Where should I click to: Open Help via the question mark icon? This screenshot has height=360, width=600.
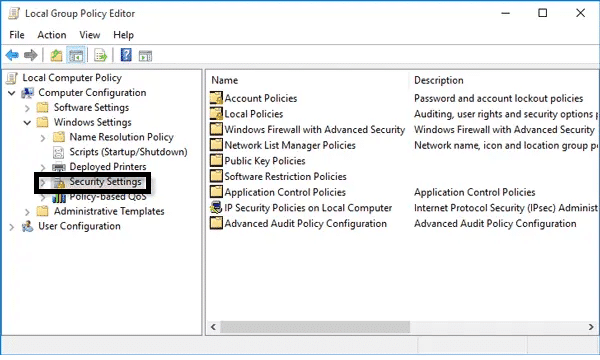(x=126, y=55)
